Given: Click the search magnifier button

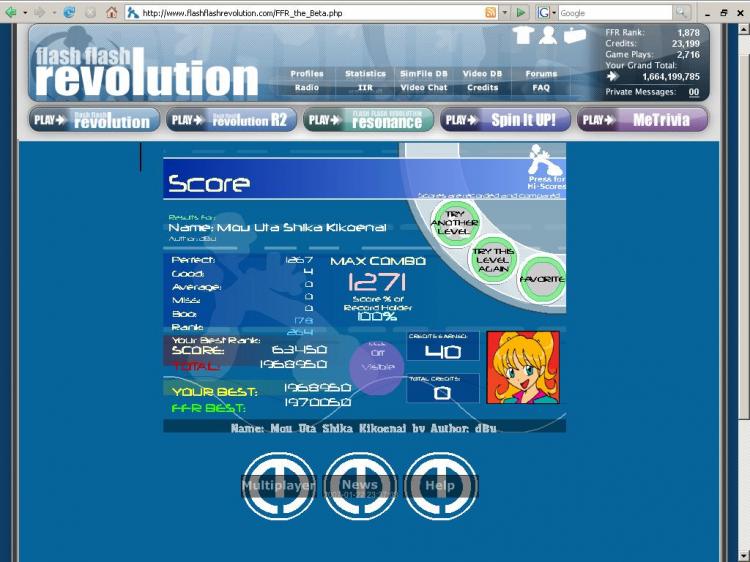Looking at the screenshot, I should [x=681, y=13].
